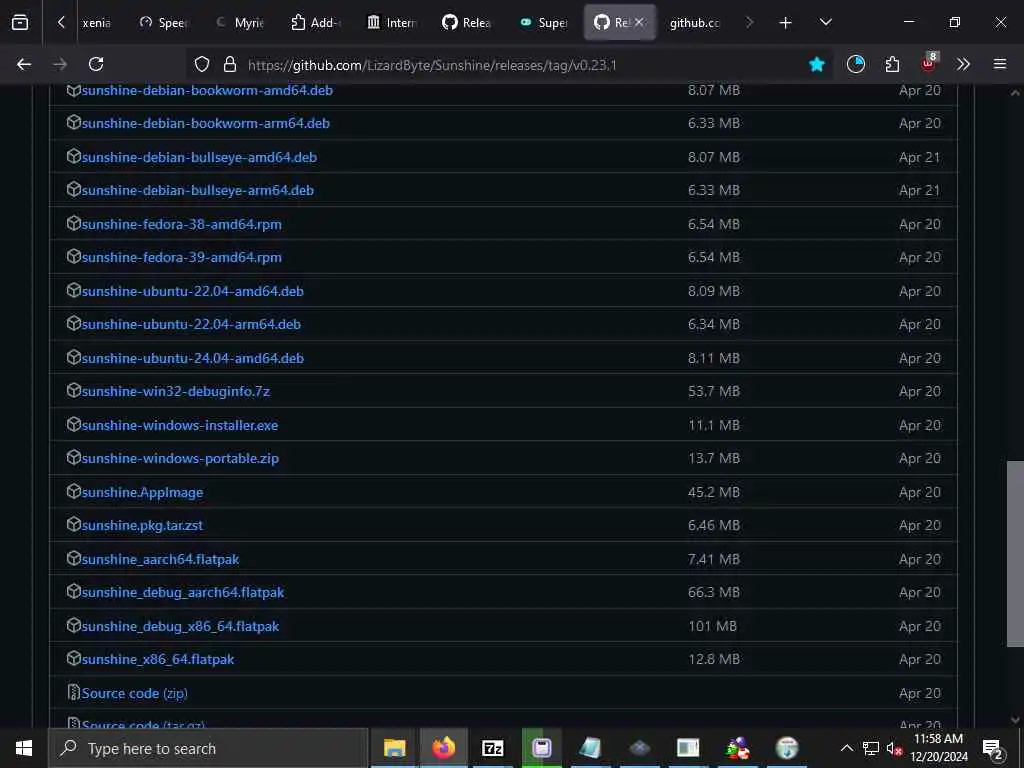The image size is (1024, 768).
Task: Open network status icon in tray
Action: pyautogui.click(x=871, y=748)
